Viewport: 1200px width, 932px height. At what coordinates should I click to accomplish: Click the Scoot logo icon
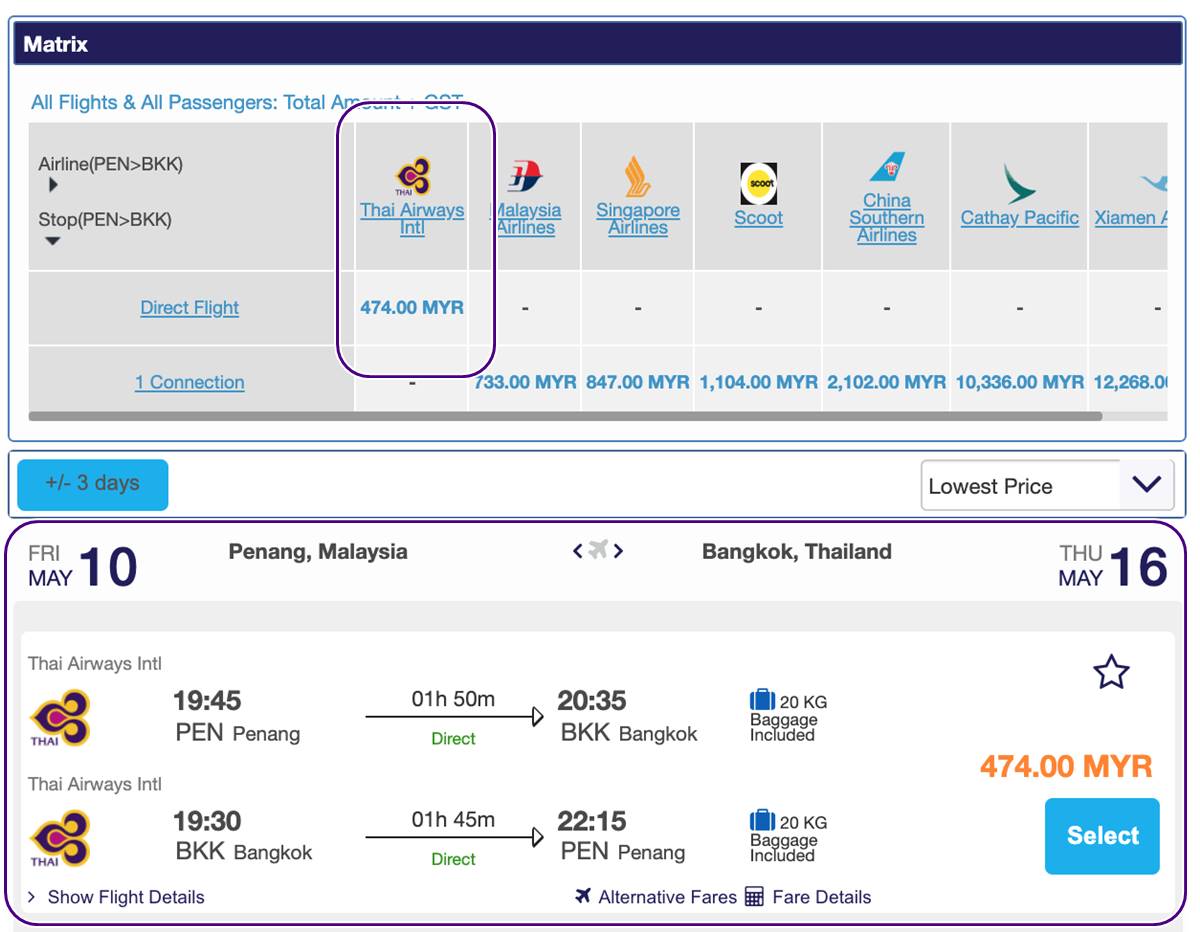click(x=758, y=184)
